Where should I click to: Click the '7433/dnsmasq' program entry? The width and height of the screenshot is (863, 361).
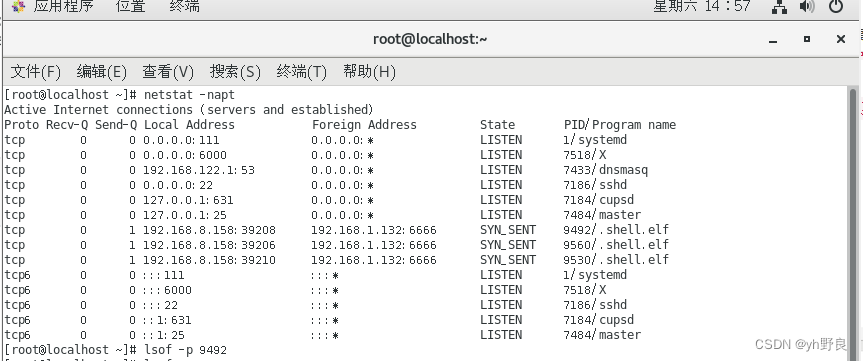(605, 170)
